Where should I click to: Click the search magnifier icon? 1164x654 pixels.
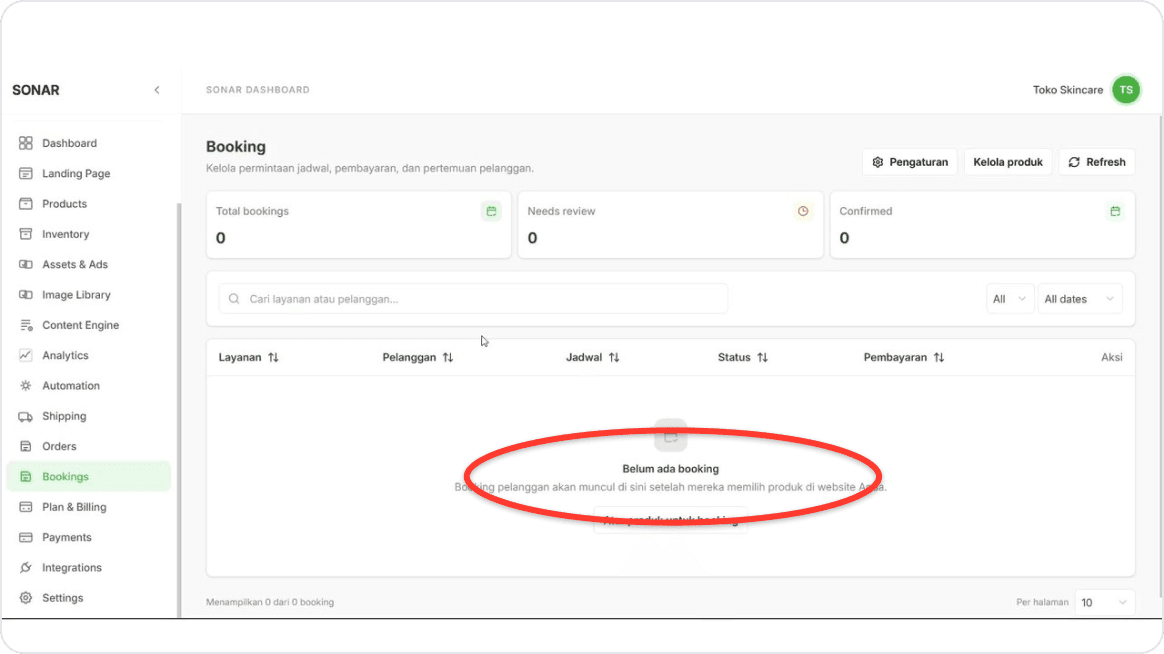point(234,298)
